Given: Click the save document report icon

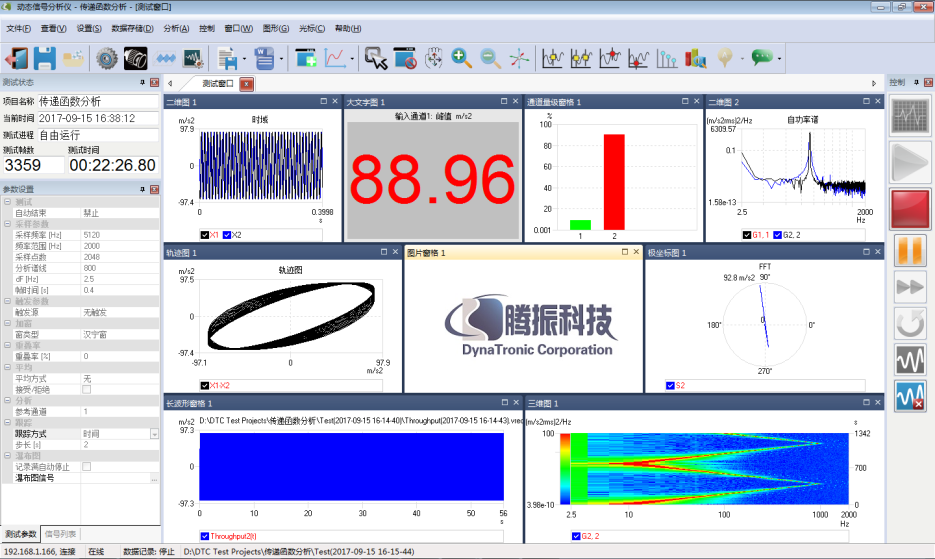Looking at the screenshot, I should [227, 58].
